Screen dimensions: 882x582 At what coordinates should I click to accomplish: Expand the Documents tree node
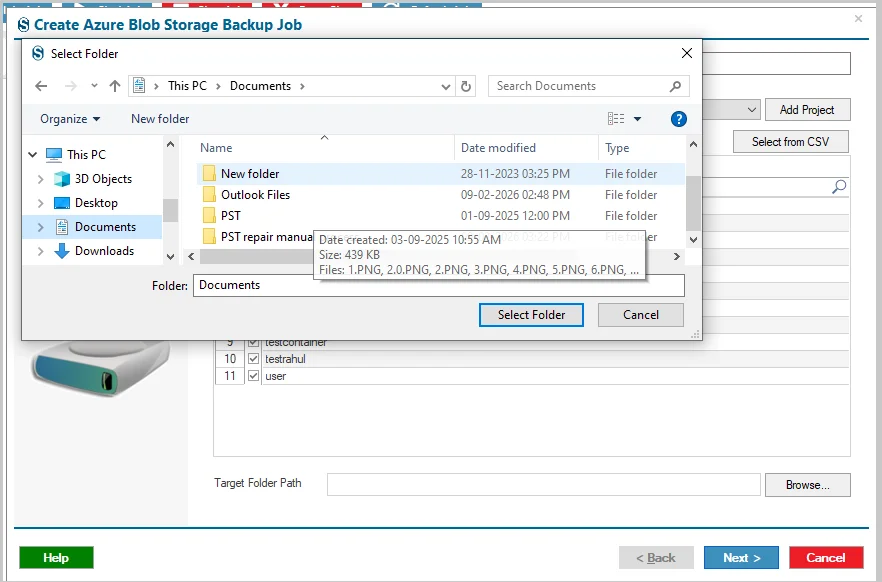click(x=40, y=227)
